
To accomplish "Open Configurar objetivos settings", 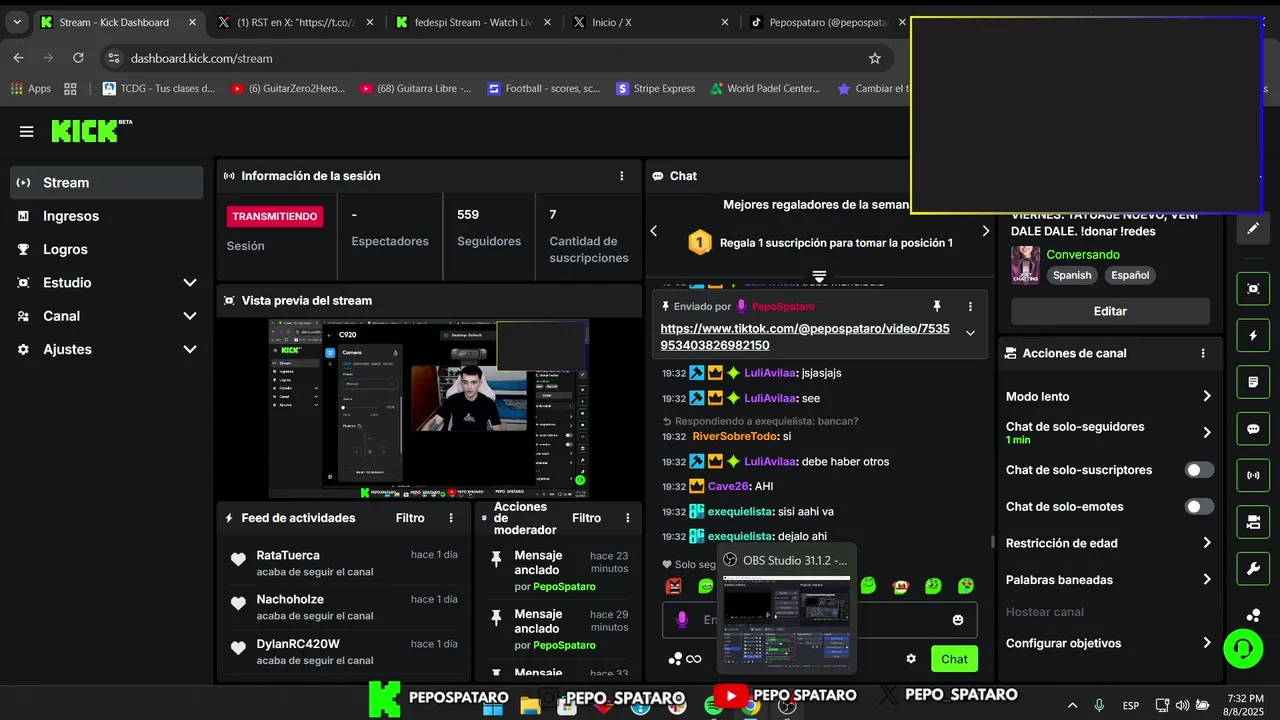I will pos(1109,643).
